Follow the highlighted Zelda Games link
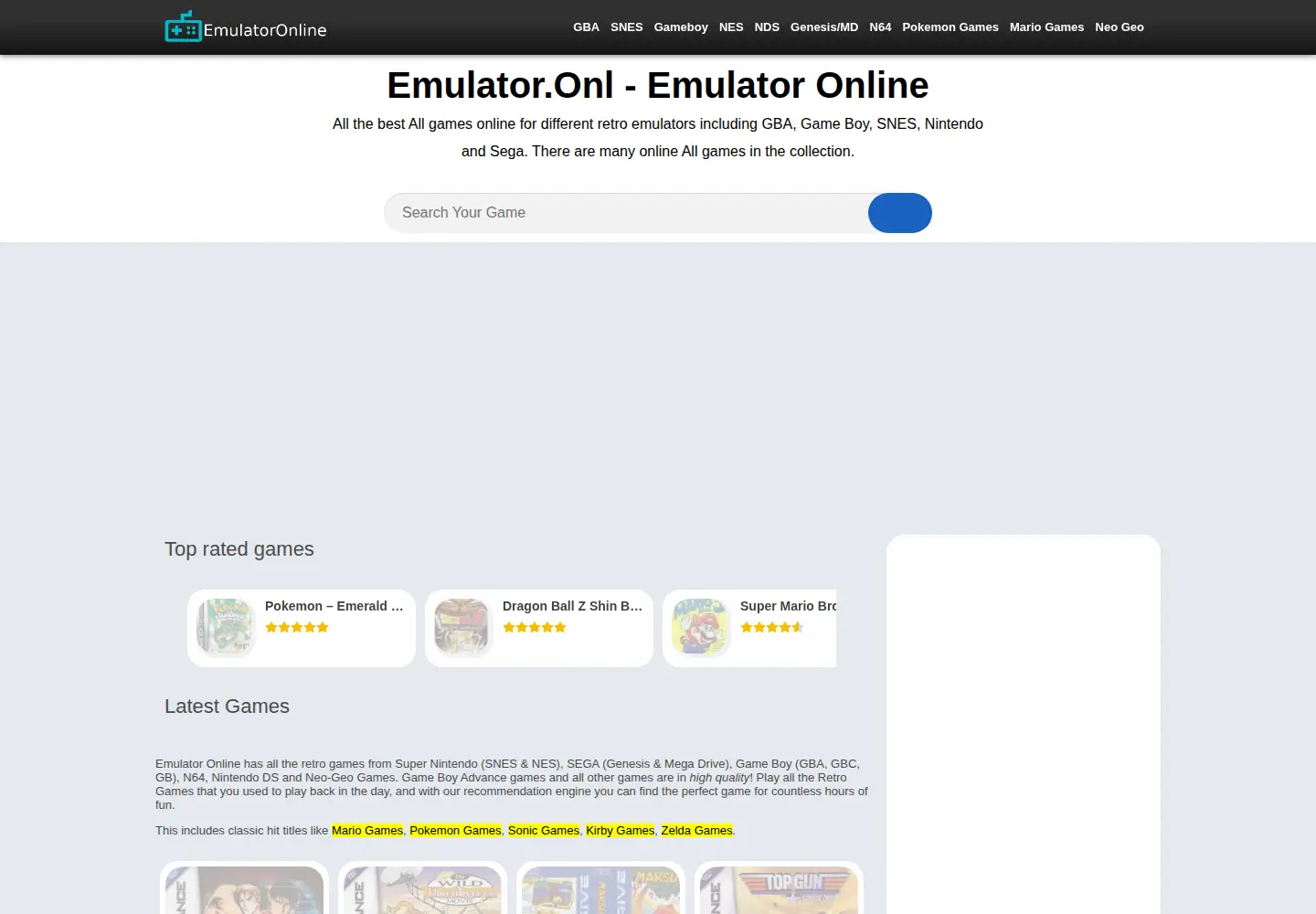 coord(697,830)
